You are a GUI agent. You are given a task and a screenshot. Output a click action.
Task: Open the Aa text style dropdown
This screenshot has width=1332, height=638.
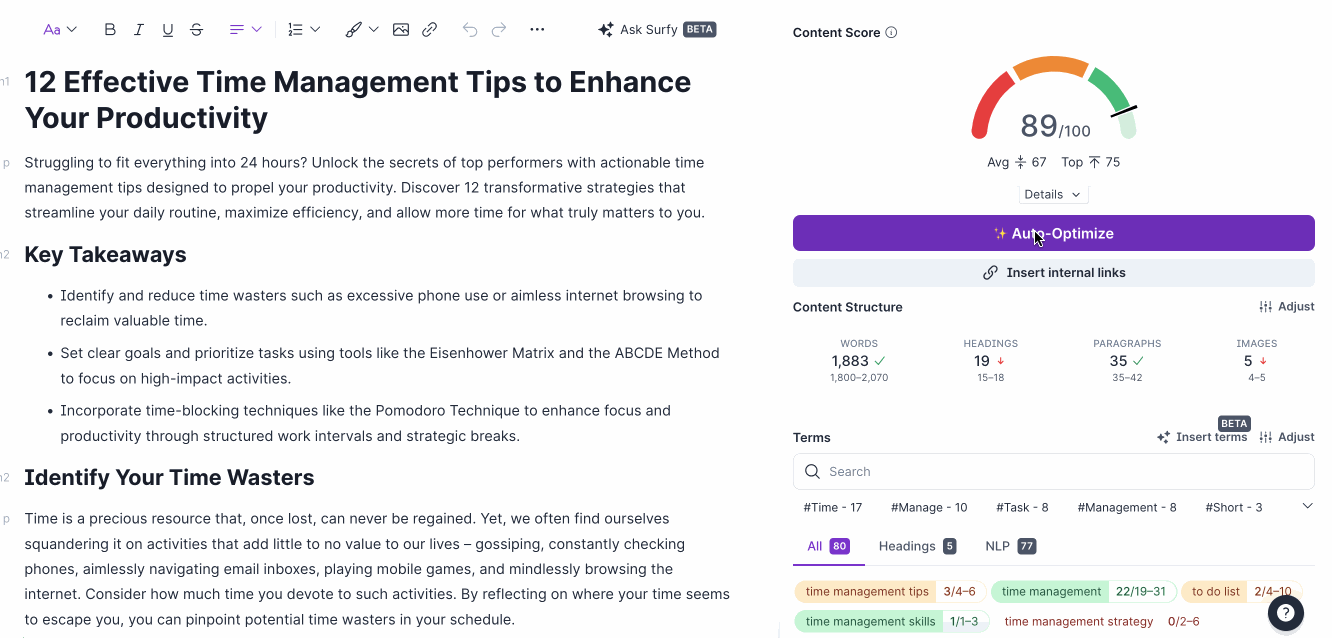[60, 30]
